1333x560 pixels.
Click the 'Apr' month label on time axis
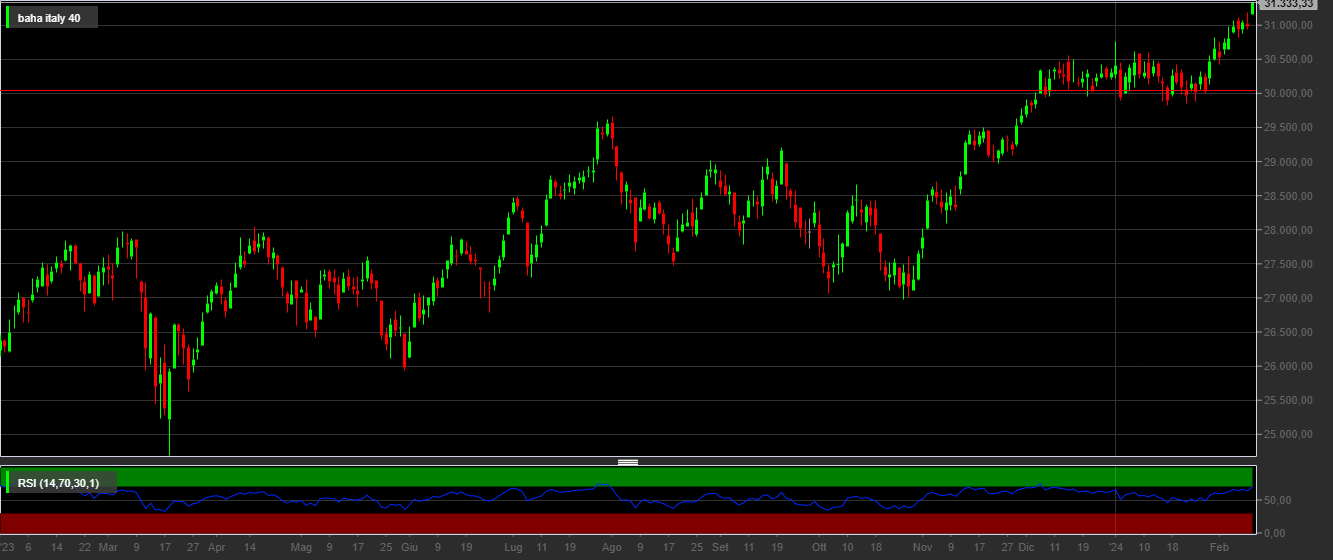(217, 548)
